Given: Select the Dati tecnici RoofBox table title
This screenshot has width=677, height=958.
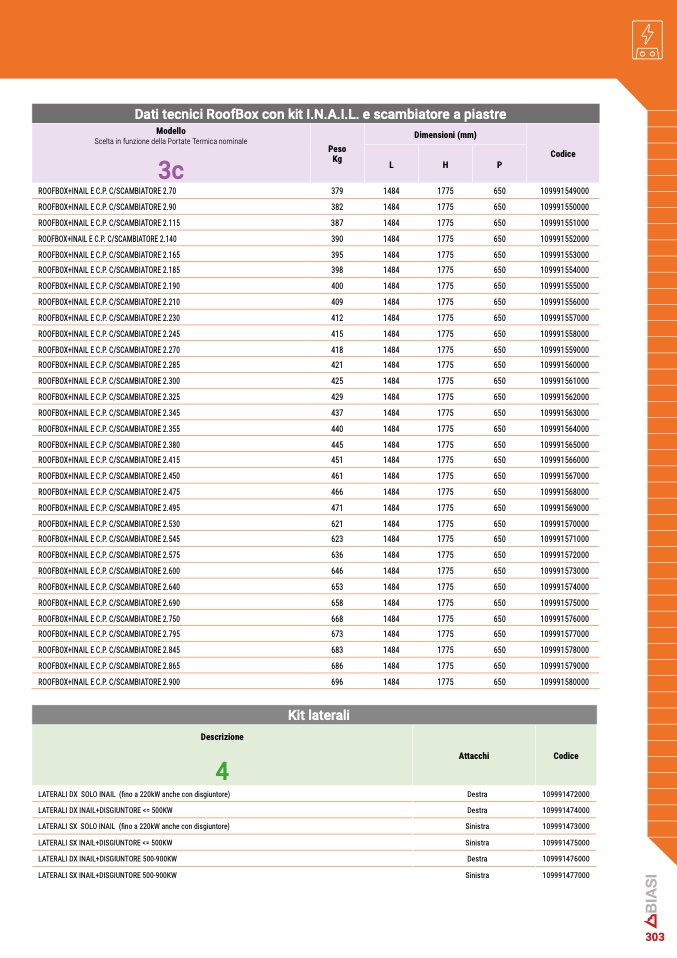Looking at the screenshot, I should click(320, 114).
